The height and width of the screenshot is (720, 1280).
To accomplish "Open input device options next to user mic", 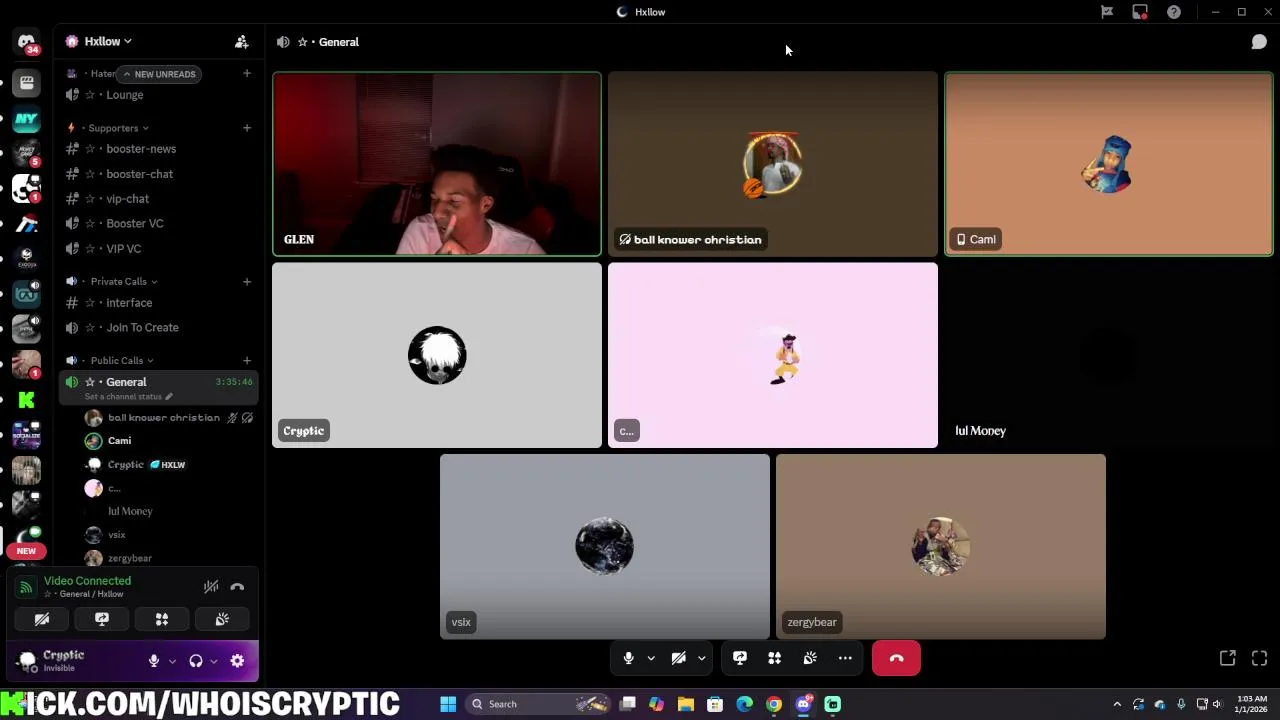I will (172, 661).
